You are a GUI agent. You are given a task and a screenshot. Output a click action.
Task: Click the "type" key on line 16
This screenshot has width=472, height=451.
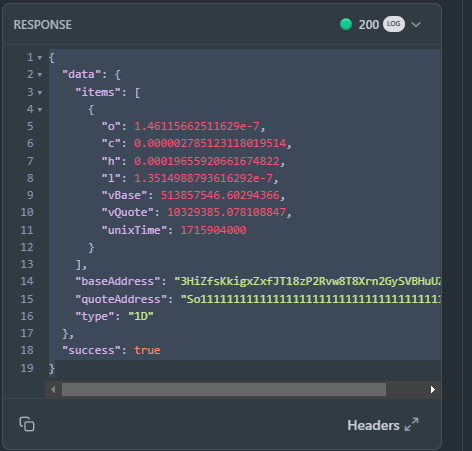(95, 316)
